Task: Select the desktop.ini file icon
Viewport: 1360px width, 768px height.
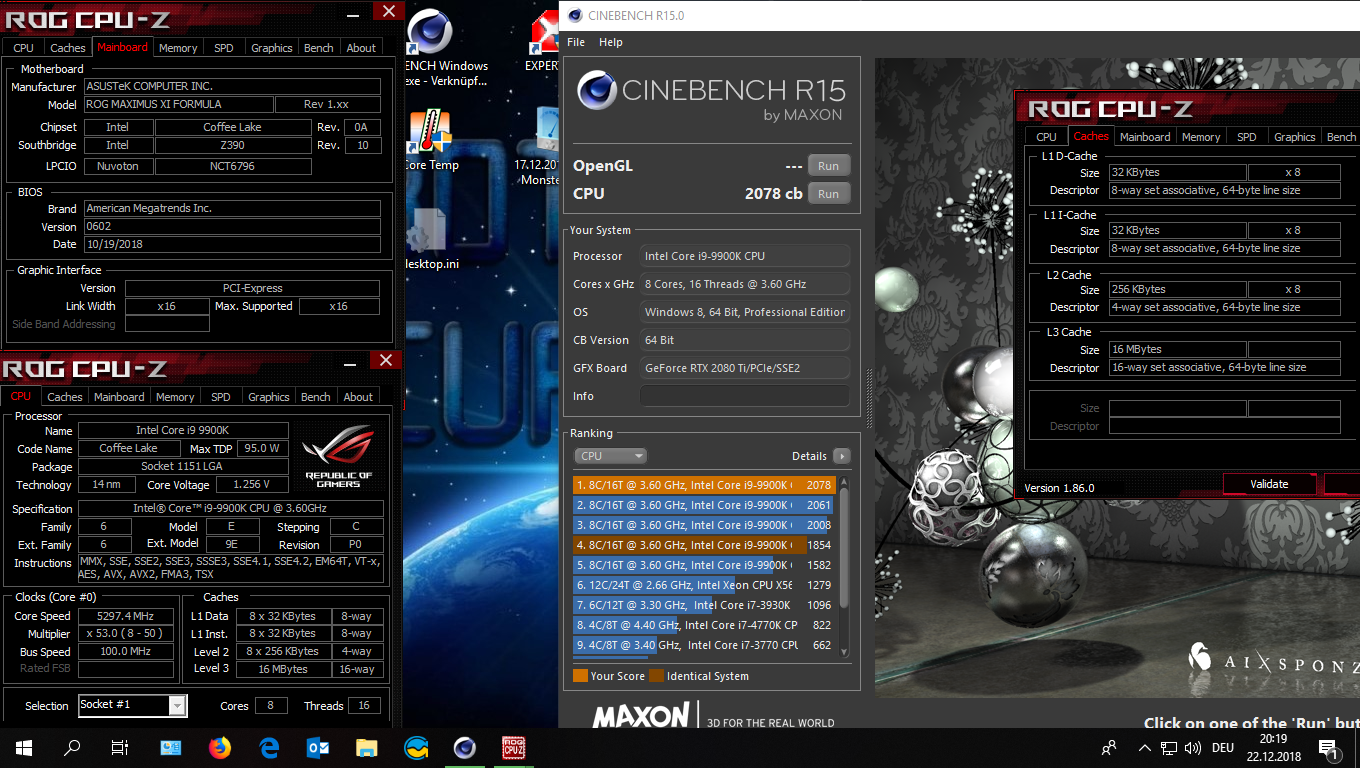Action: point(429,230)
